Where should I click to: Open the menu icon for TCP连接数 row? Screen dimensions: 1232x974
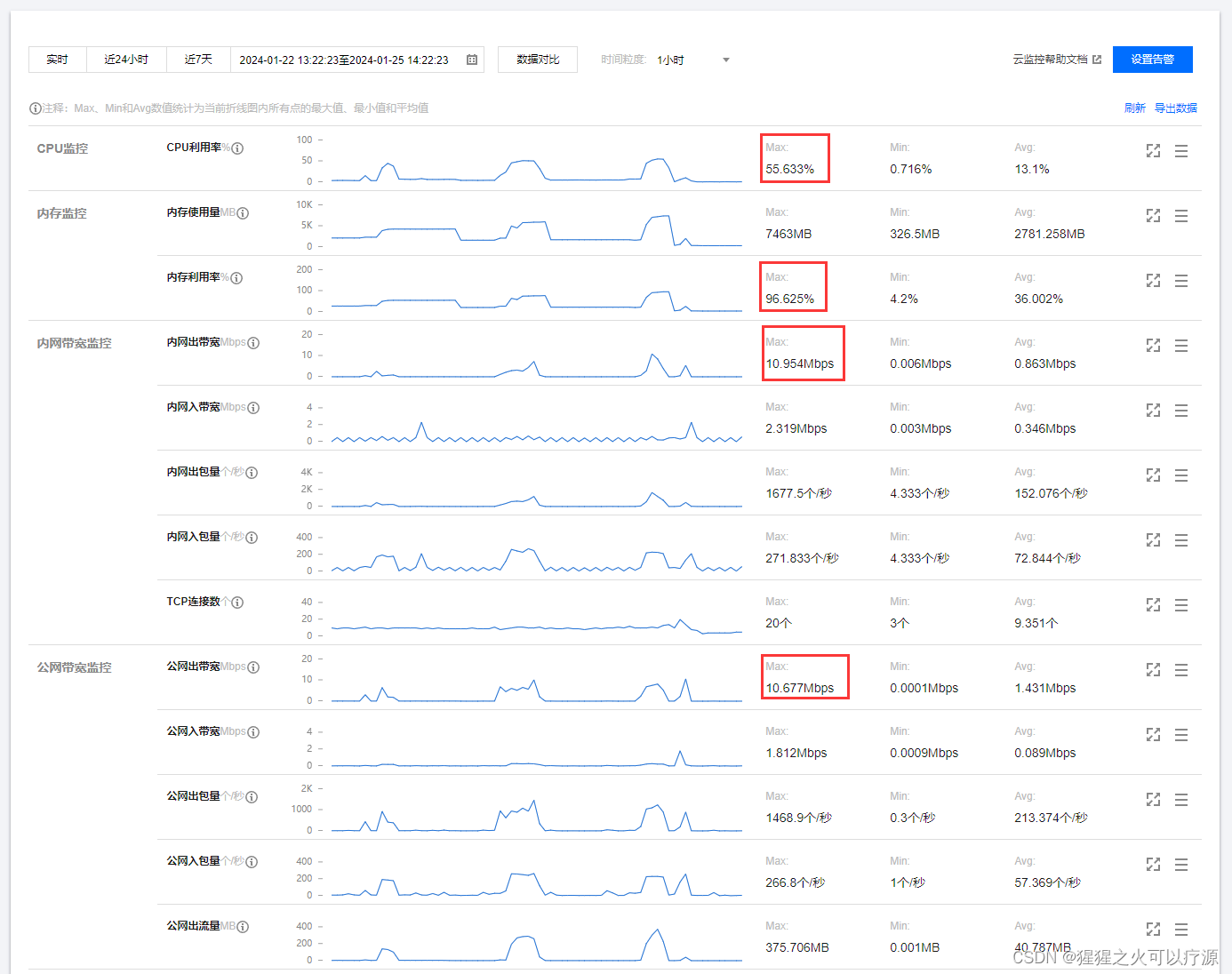pos(1181,605)
